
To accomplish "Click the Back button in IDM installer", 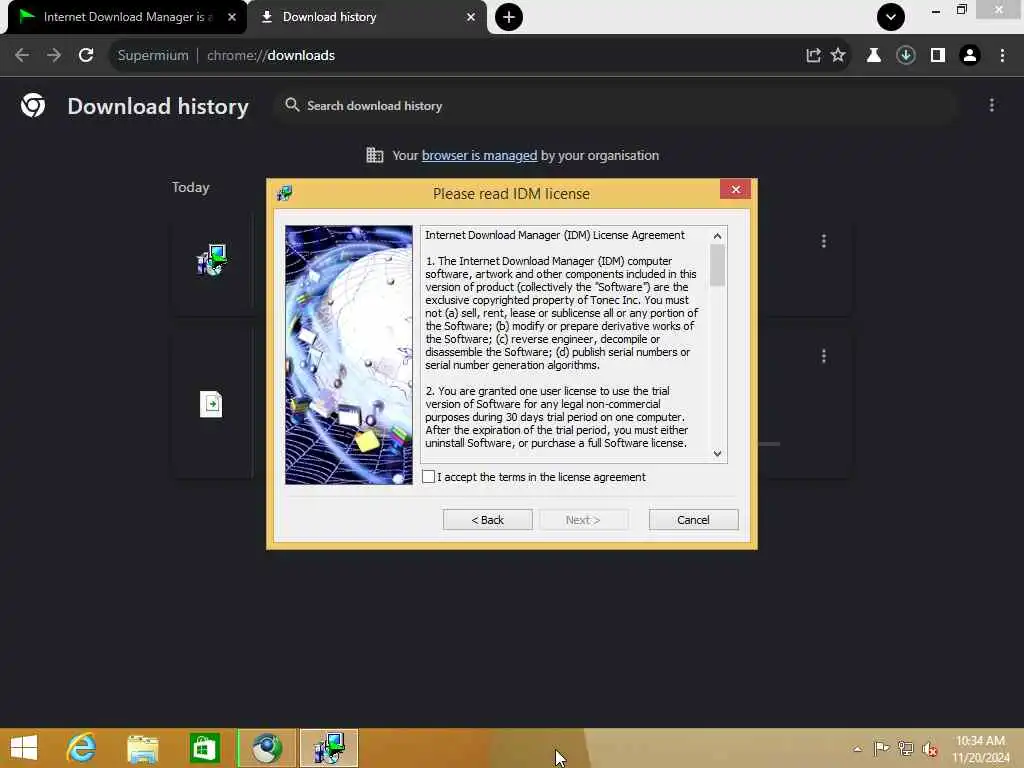I will point(487,520).
